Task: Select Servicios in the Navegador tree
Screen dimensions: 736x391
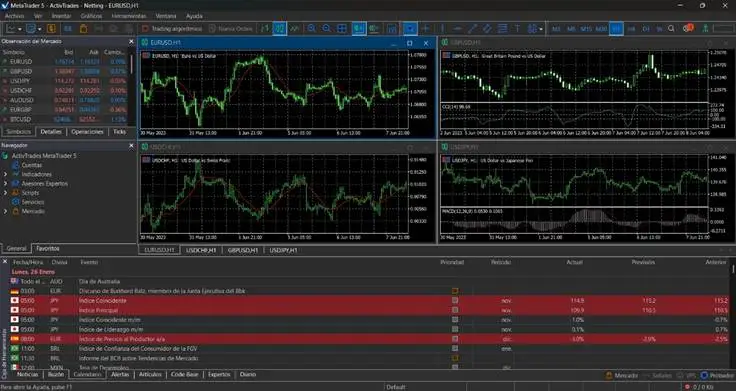Action: (x=33, y=202)
